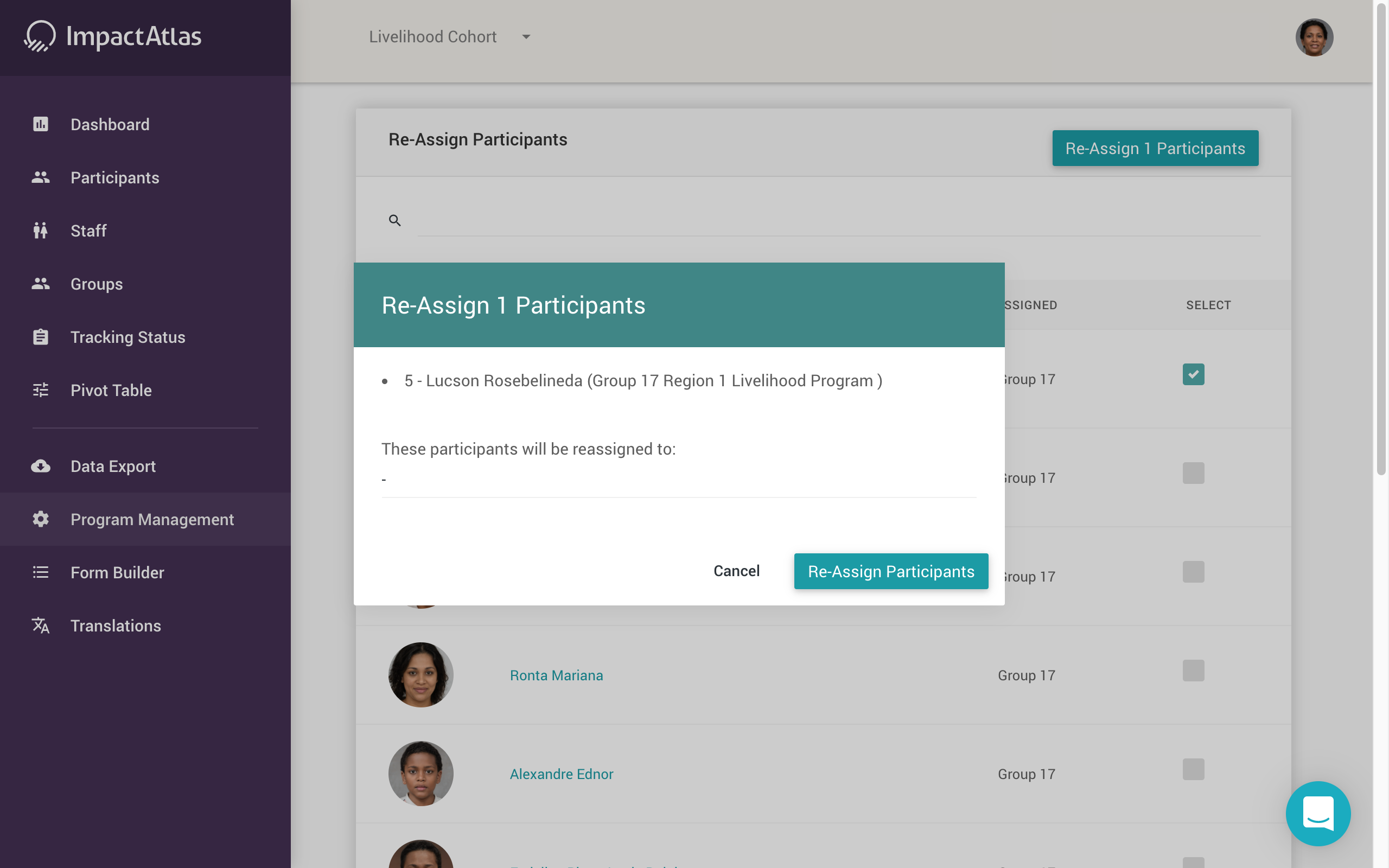Image resolution: width=1389 pixels, height=868 pixels.
Task: Open the chat support bubble
Action: tap(1318, 813)
